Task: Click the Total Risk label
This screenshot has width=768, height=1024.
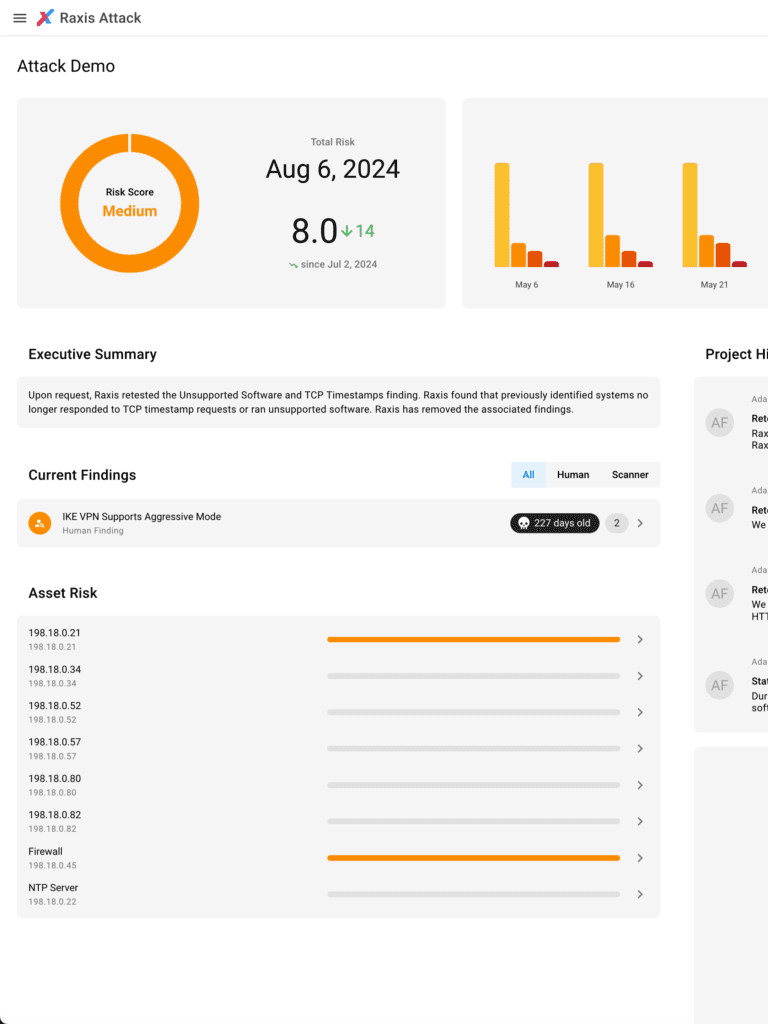Action: tap(332, 142)
